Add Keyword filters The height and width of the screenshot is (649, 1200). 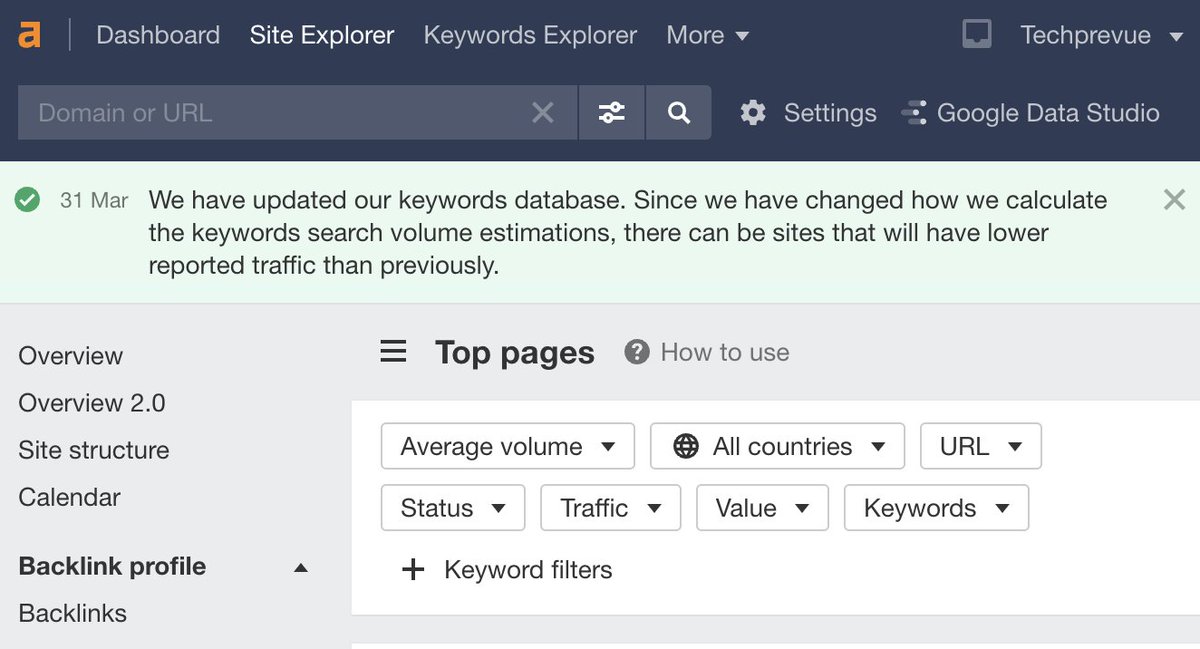pos(506,570)
